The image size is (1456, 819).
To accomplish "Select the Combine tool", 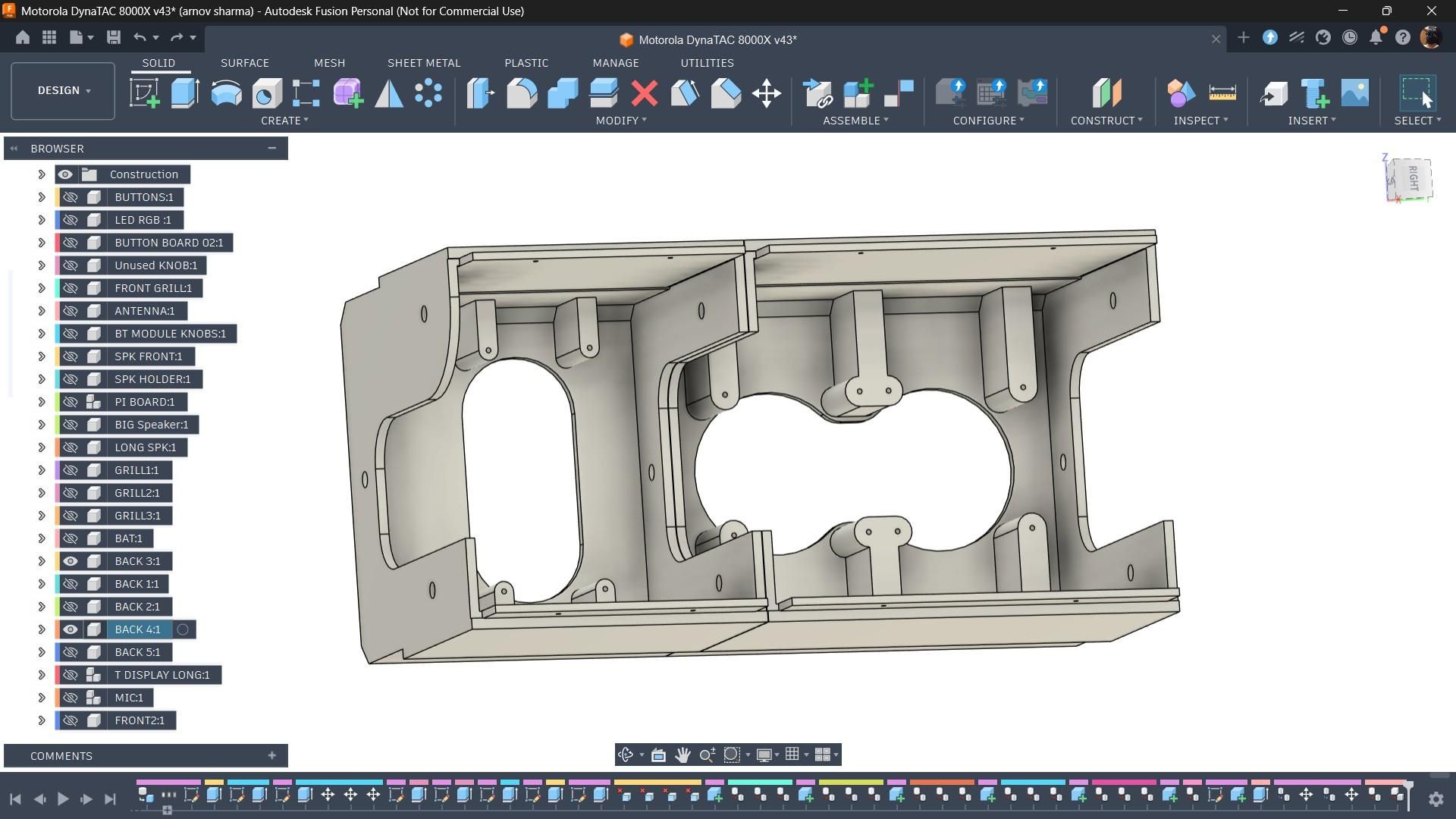I will point(563,93).
